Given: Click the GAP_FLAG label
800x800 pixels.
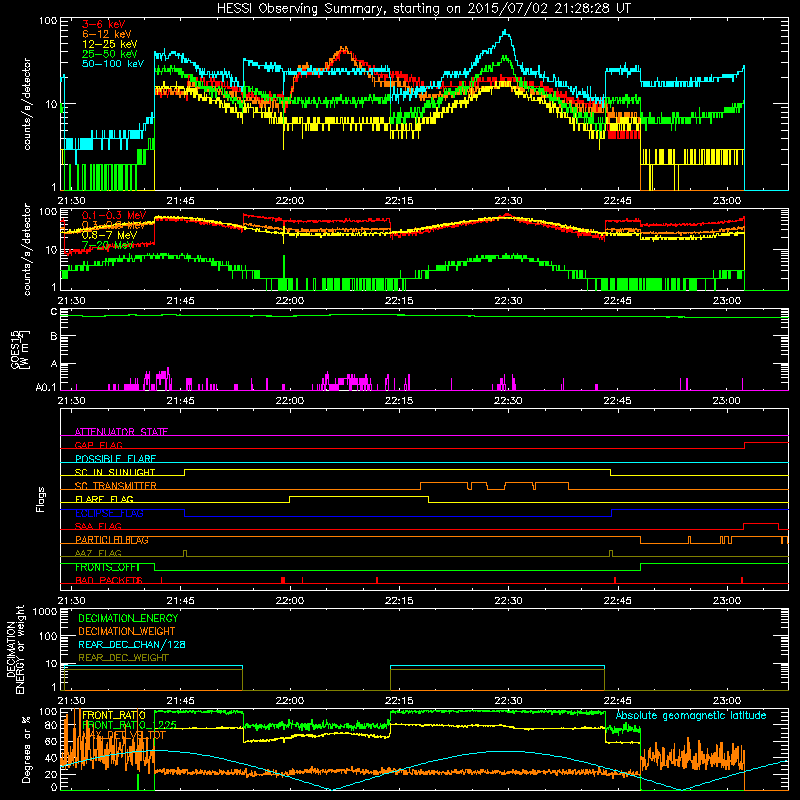Looking at the screenshot, I should click(x=98, y=445).
